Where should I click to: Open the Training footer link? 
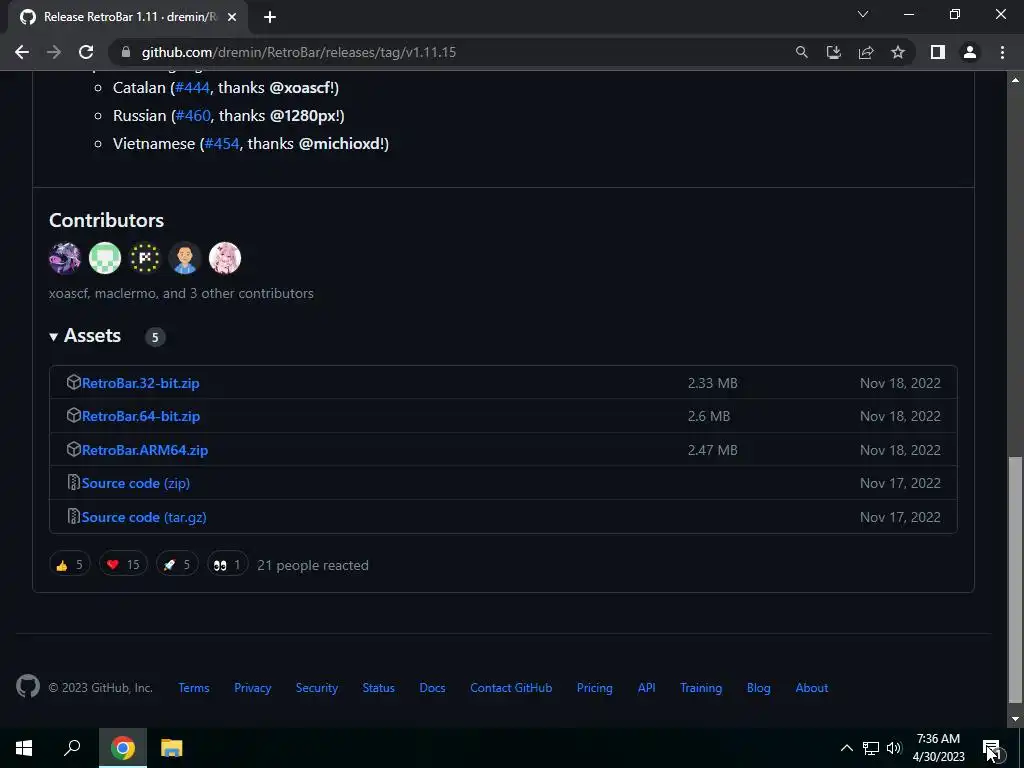(701, 688)
